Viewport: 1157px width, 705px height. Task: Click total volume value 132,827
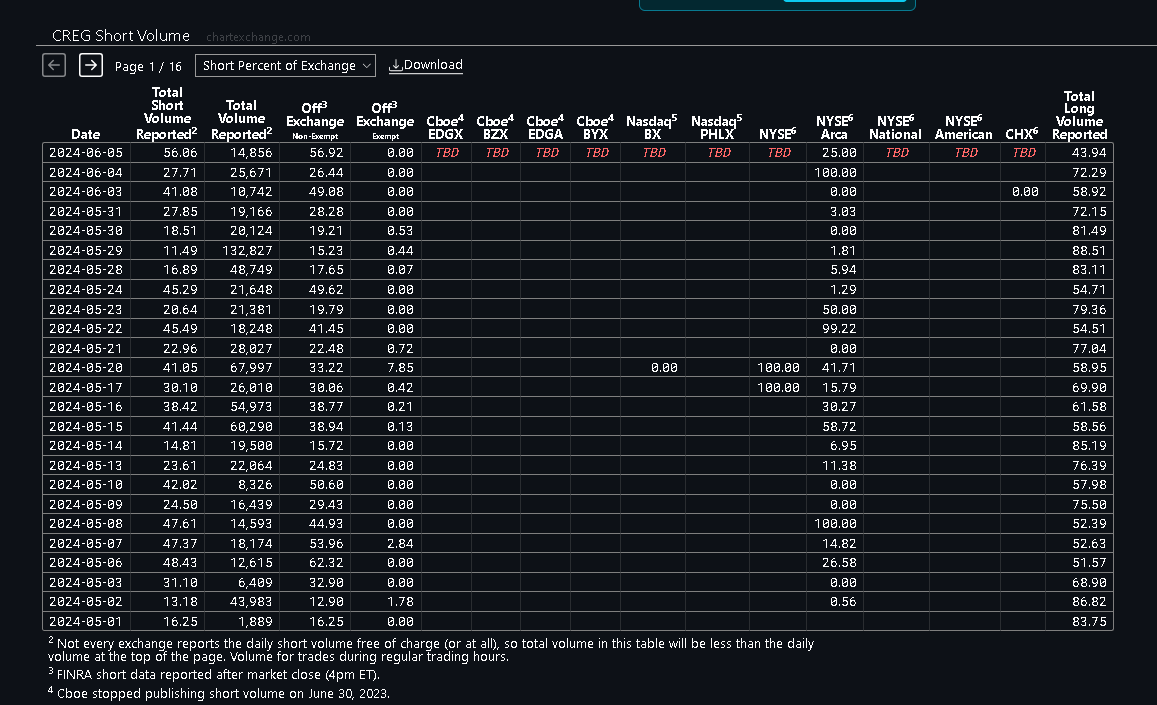point(248,250)
